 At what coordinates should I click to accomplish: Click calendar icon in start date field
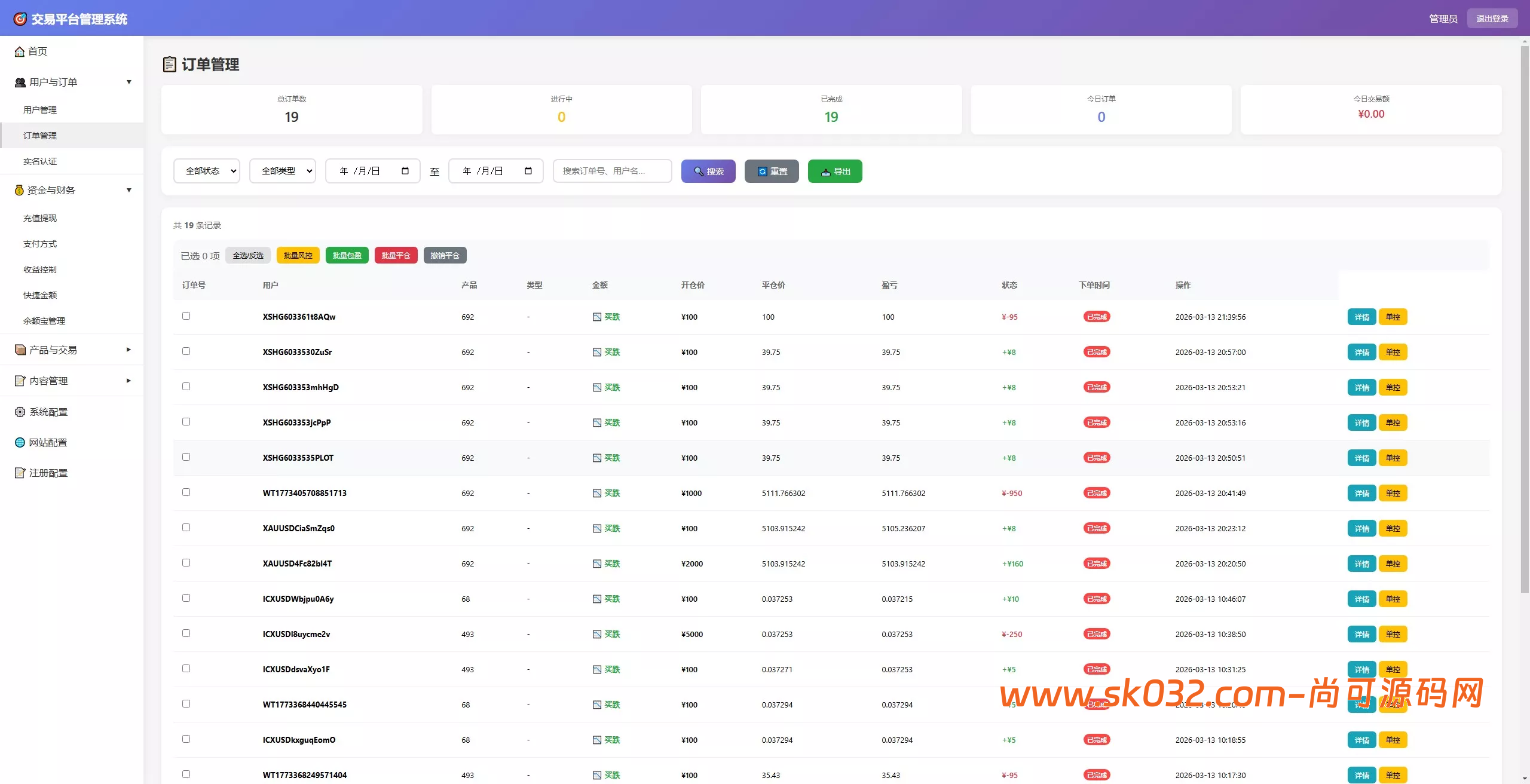[x=405, y=171]
